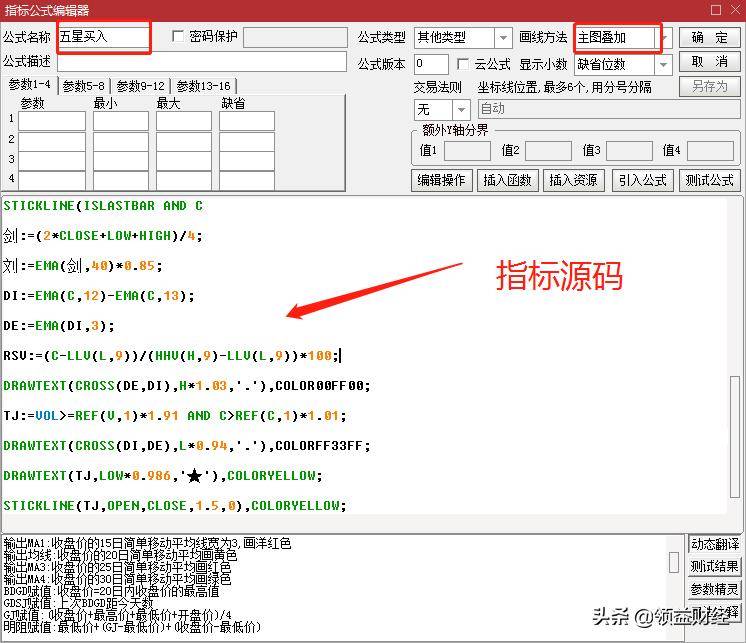Click the 公式描述 input field
This screenshot has height=643, width=746.
202,62
